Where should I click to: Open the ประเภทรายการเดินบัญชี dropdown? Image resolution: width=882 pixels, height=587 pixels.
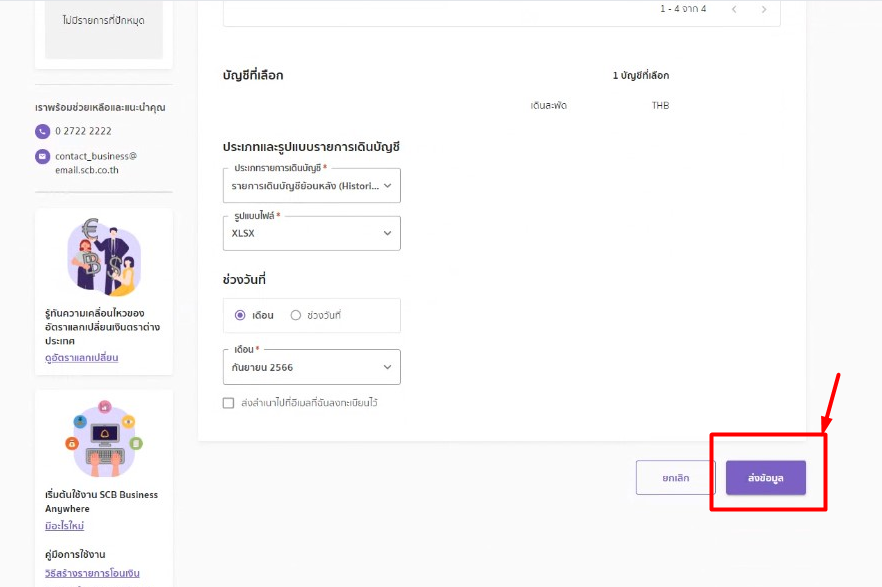(x=312, y=186)
